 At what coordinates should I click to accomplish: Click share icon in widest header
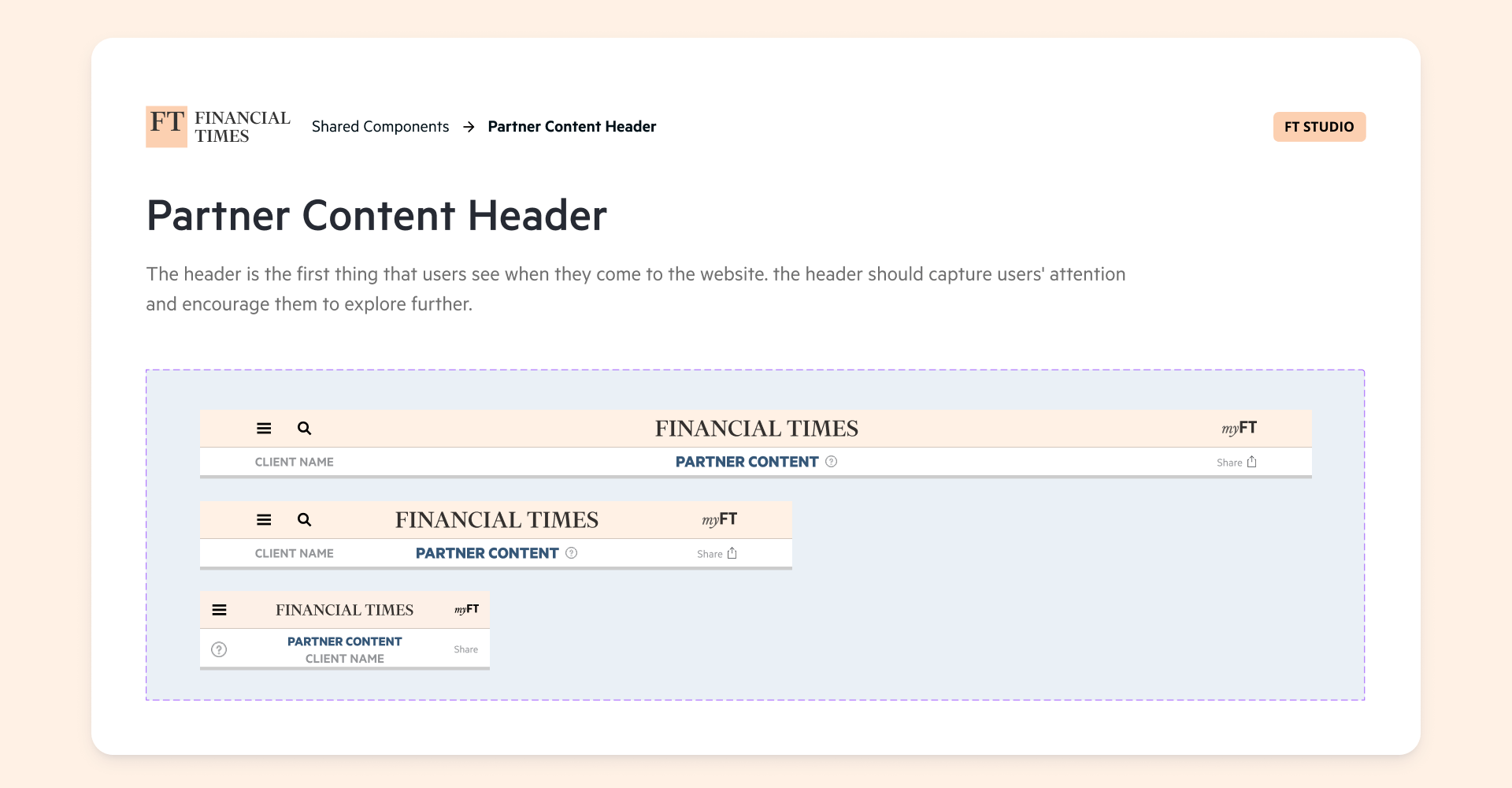click(x=1251, y=462)
